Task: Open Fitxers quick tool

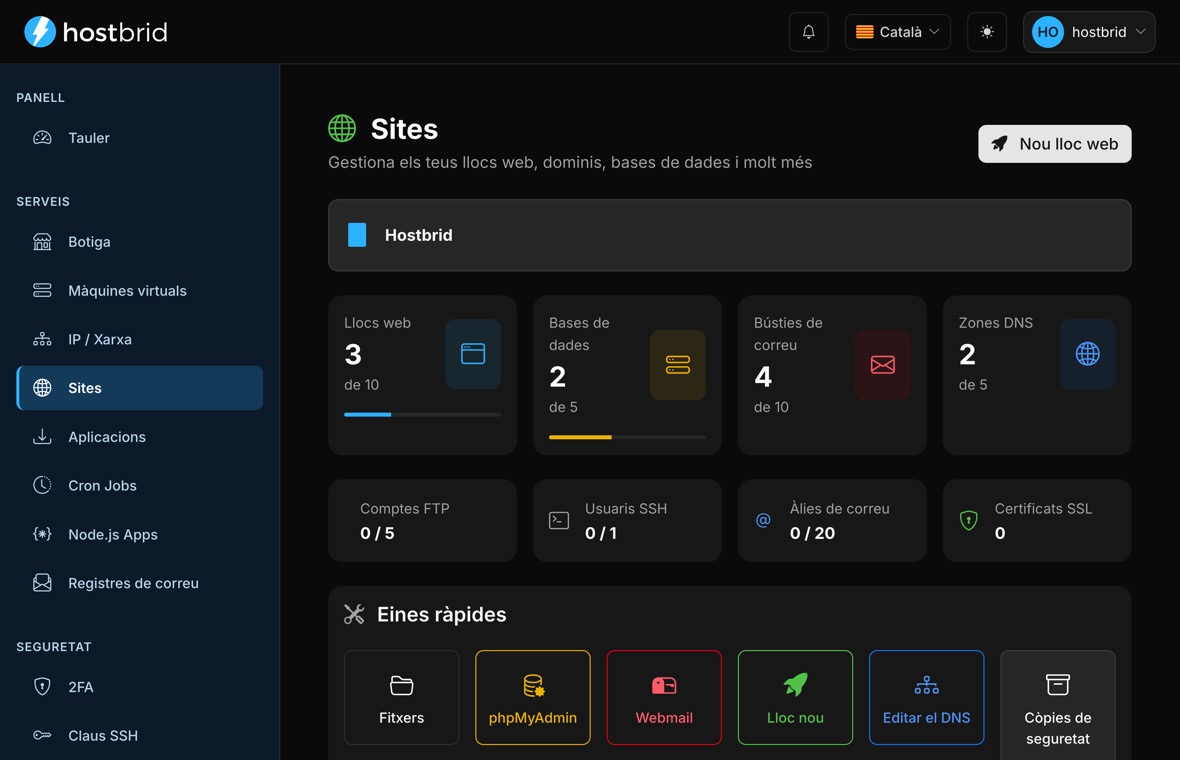Action: (401, 698)
